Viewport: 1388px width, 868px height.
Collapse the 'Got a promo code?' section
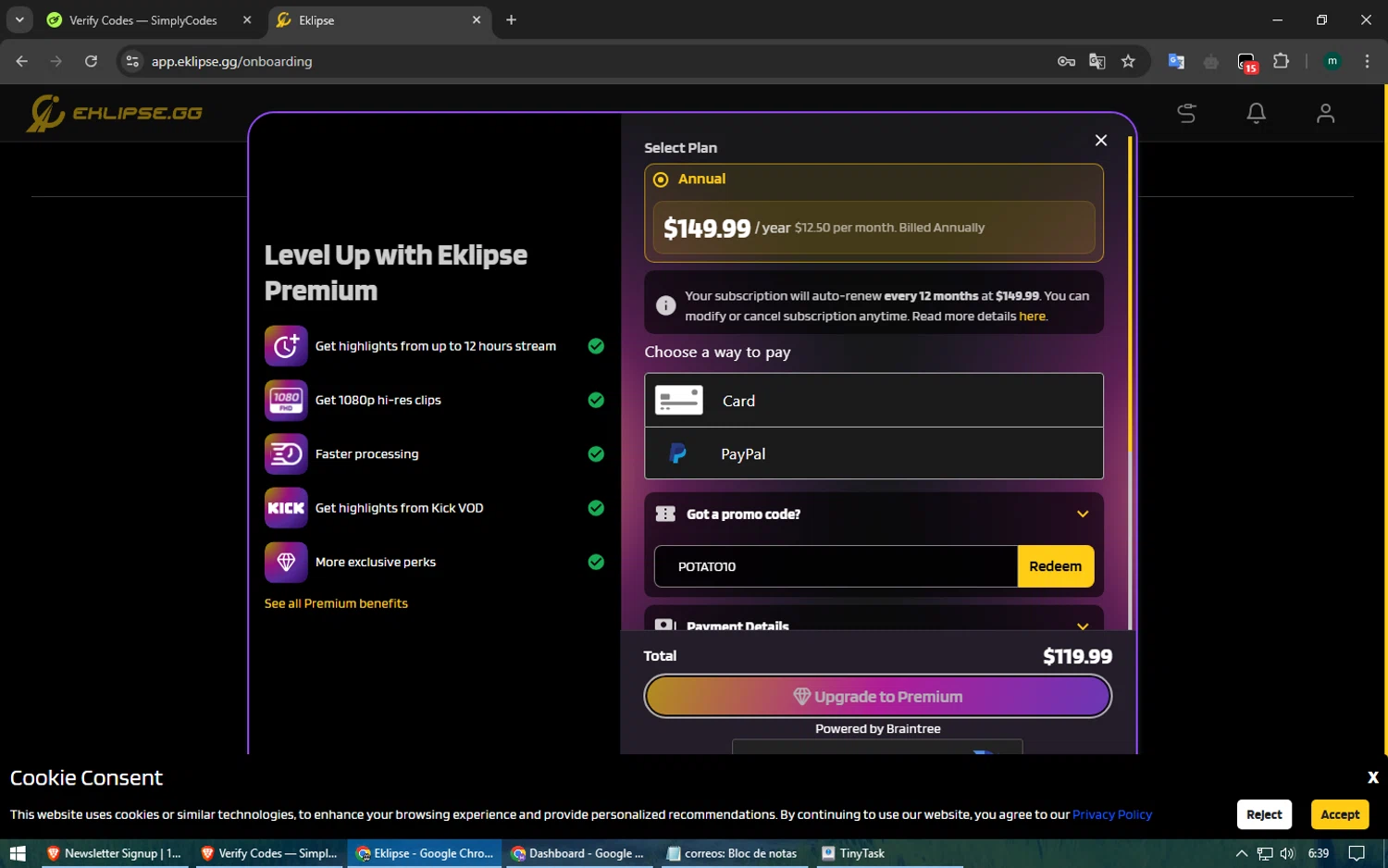1083,515
